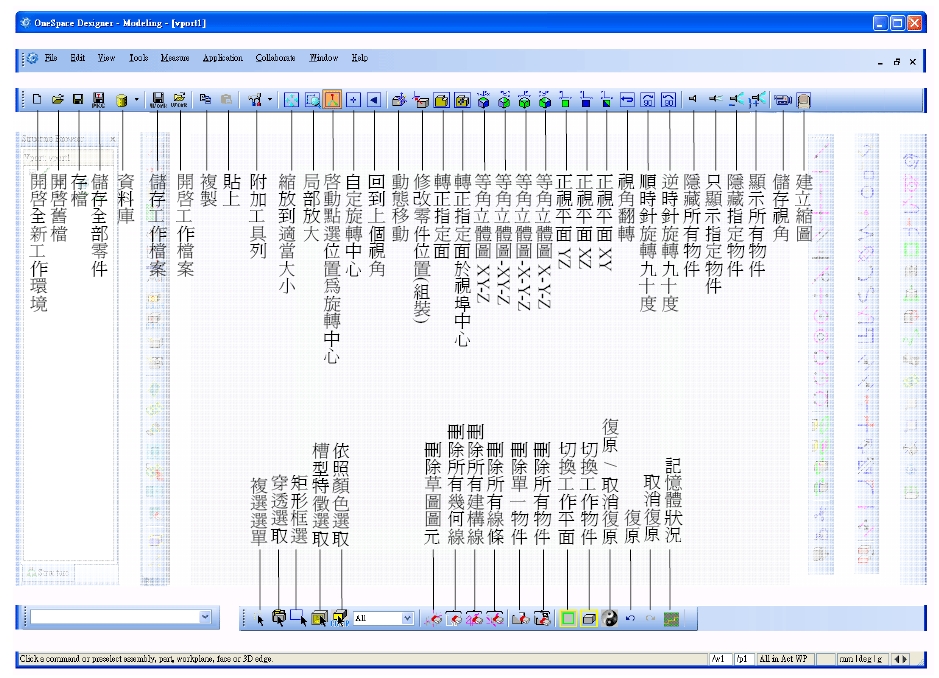Open the Application menu
Image resolution: width=939 pixels, height=678 pixels.
pos(223,58)
